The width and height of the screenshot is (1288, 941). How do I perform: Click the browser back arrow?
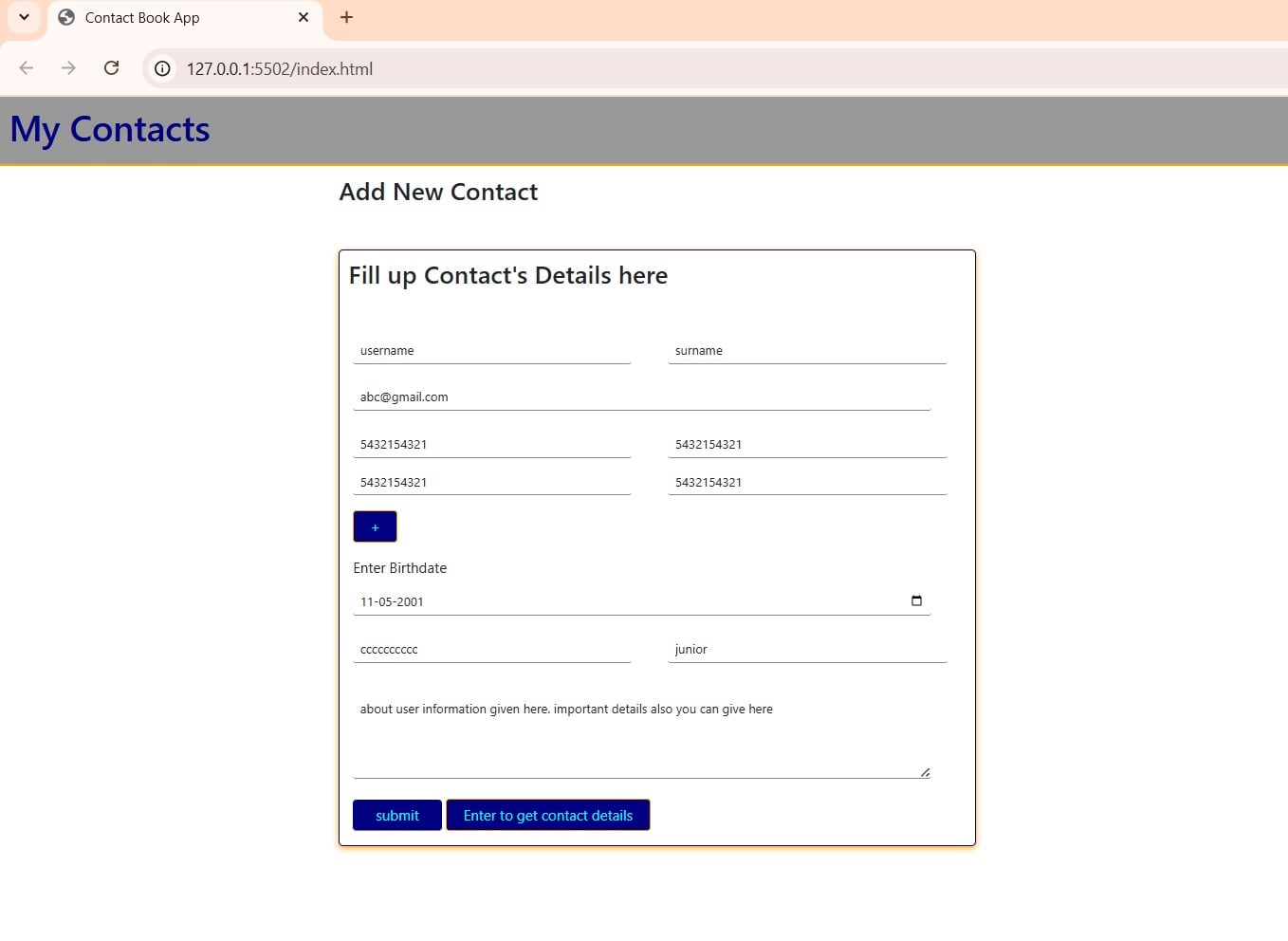(27, 68)
